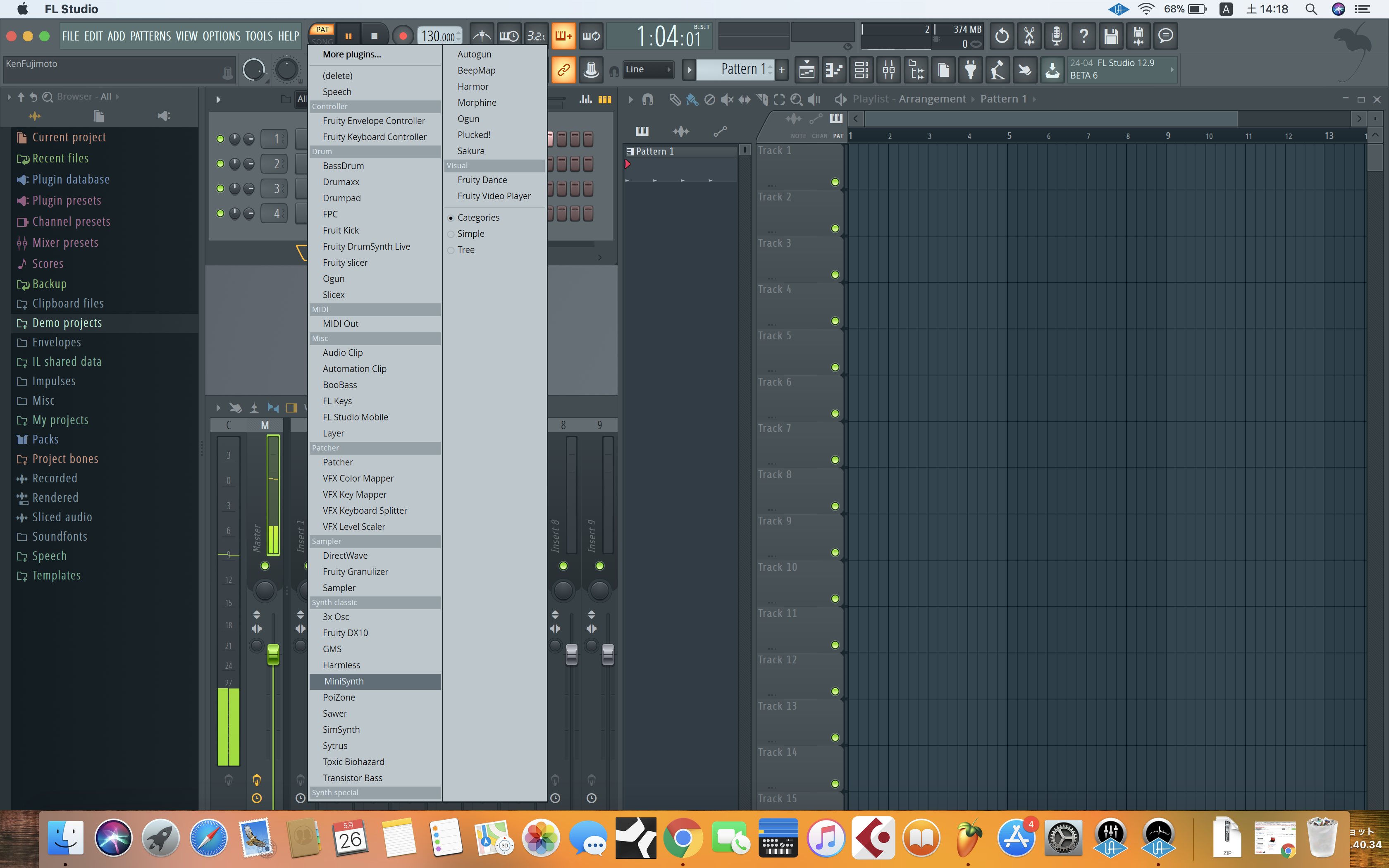Choose MiniSynth from plugin menu

375,682
